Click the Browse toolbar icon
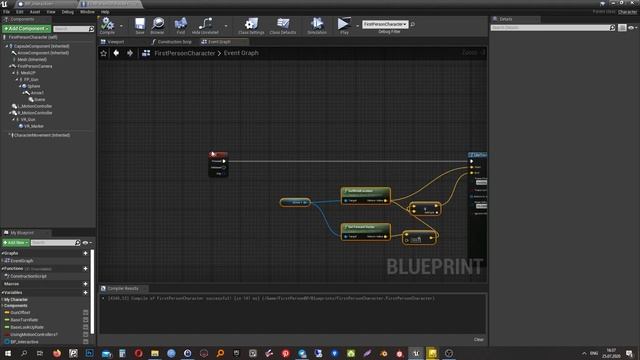640x360 pixels. click(x=158, y=24)
